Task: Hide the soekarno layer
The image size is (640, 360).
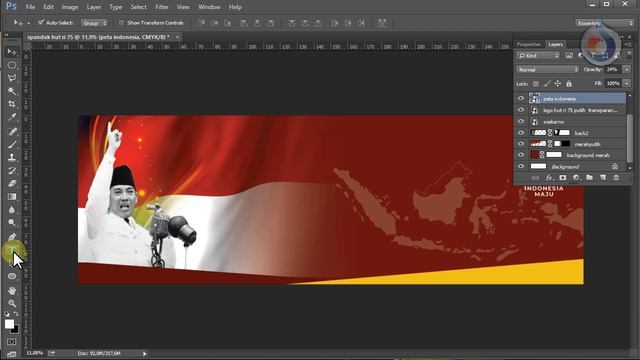Action: point(521,121)
